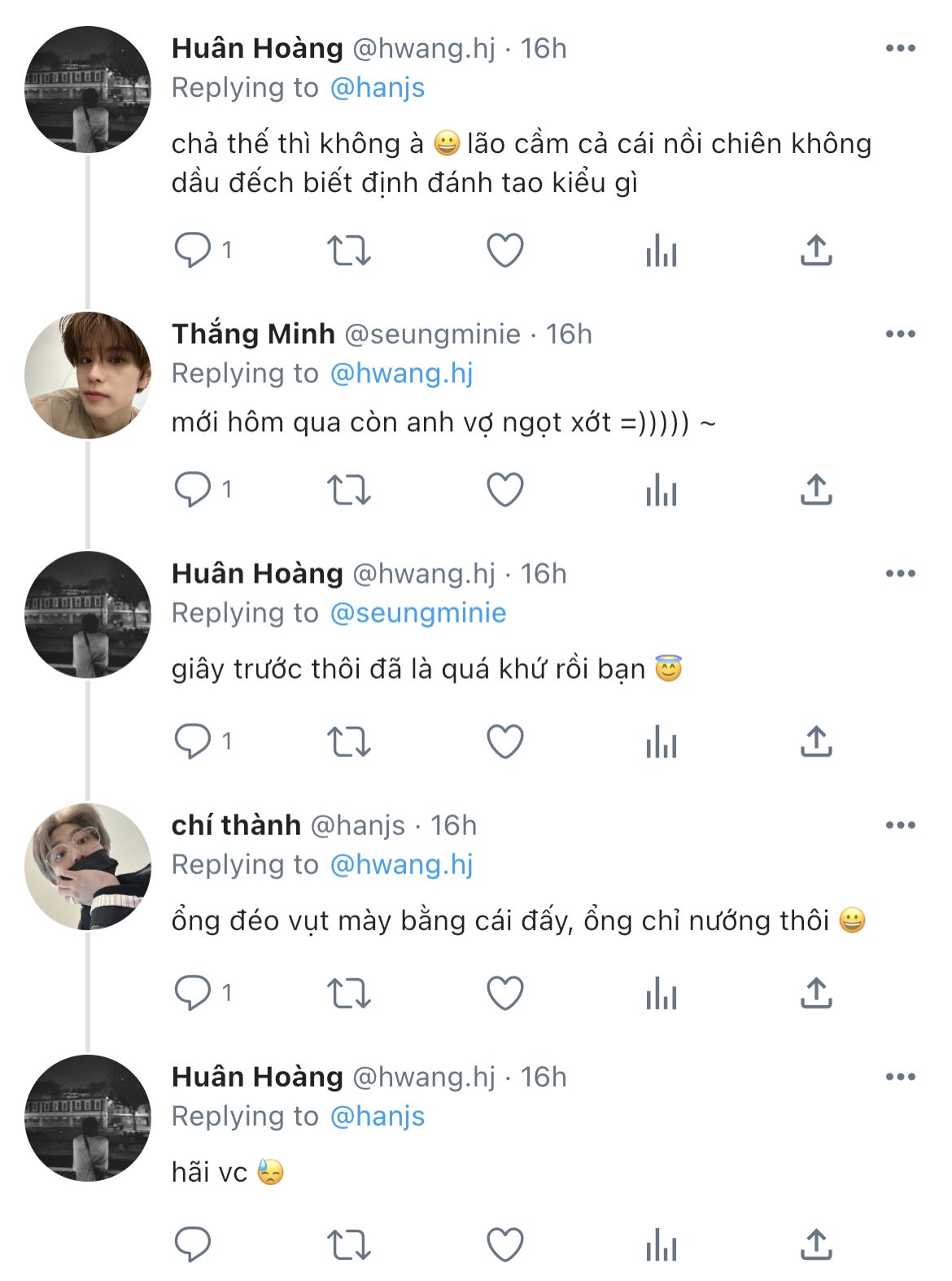
Task: Open @hanjs mention in first tweet
Action: 377,88
